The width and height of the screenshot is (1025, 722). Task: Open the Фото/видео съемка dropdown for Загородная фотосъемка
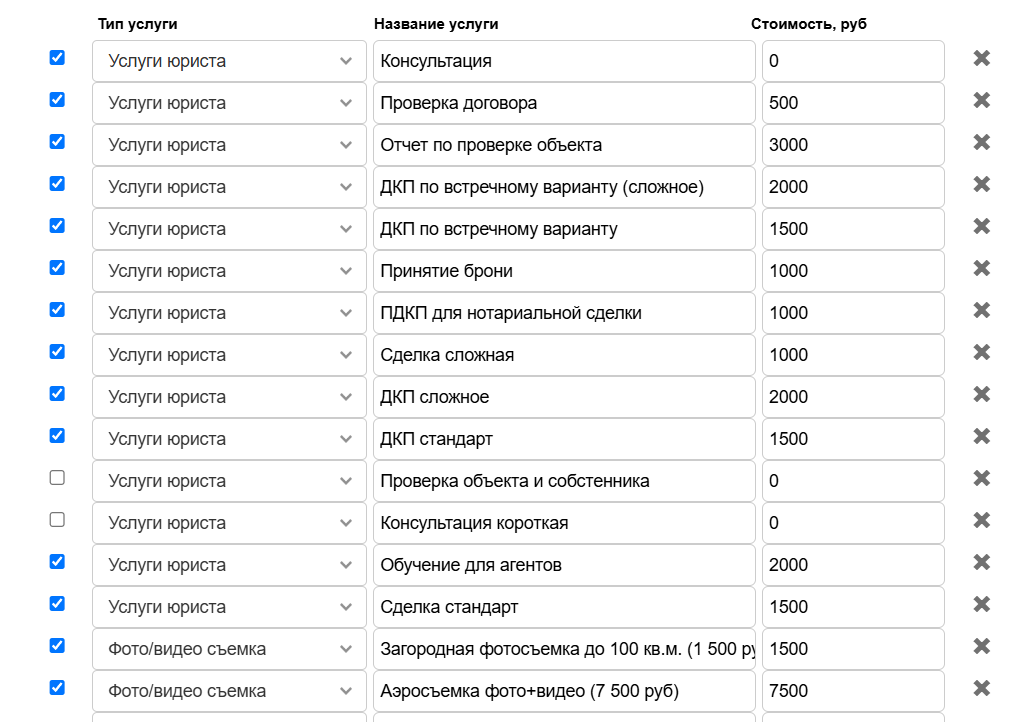[229, 649]
